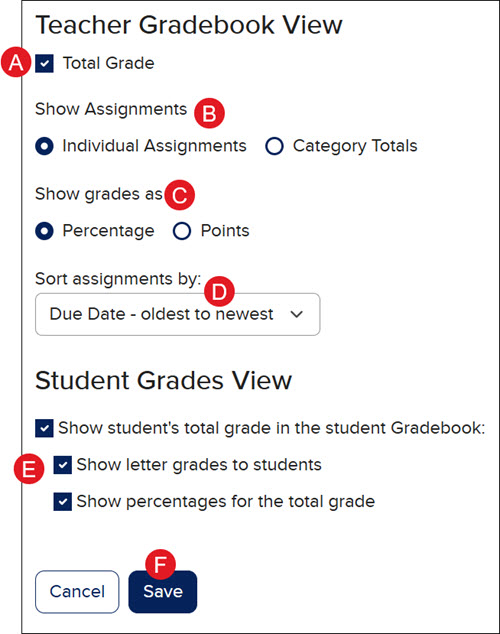Select Category Totals radio option

coord(274,146)
